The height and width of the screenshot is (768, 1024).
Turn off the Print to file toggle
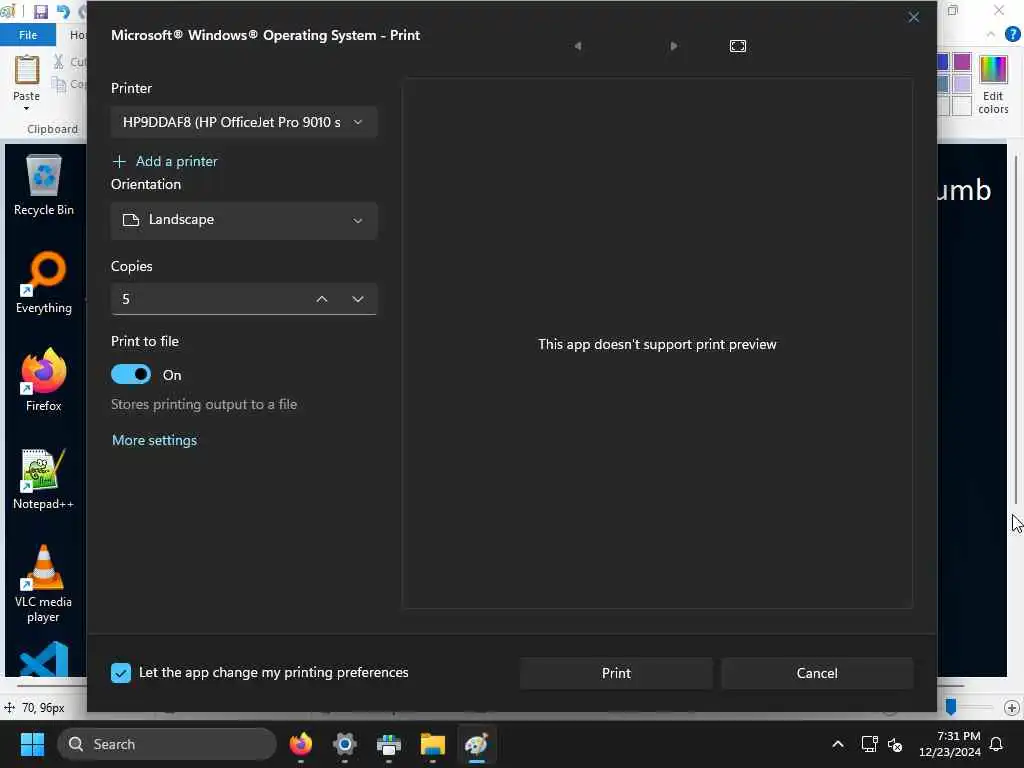[131, 374]
